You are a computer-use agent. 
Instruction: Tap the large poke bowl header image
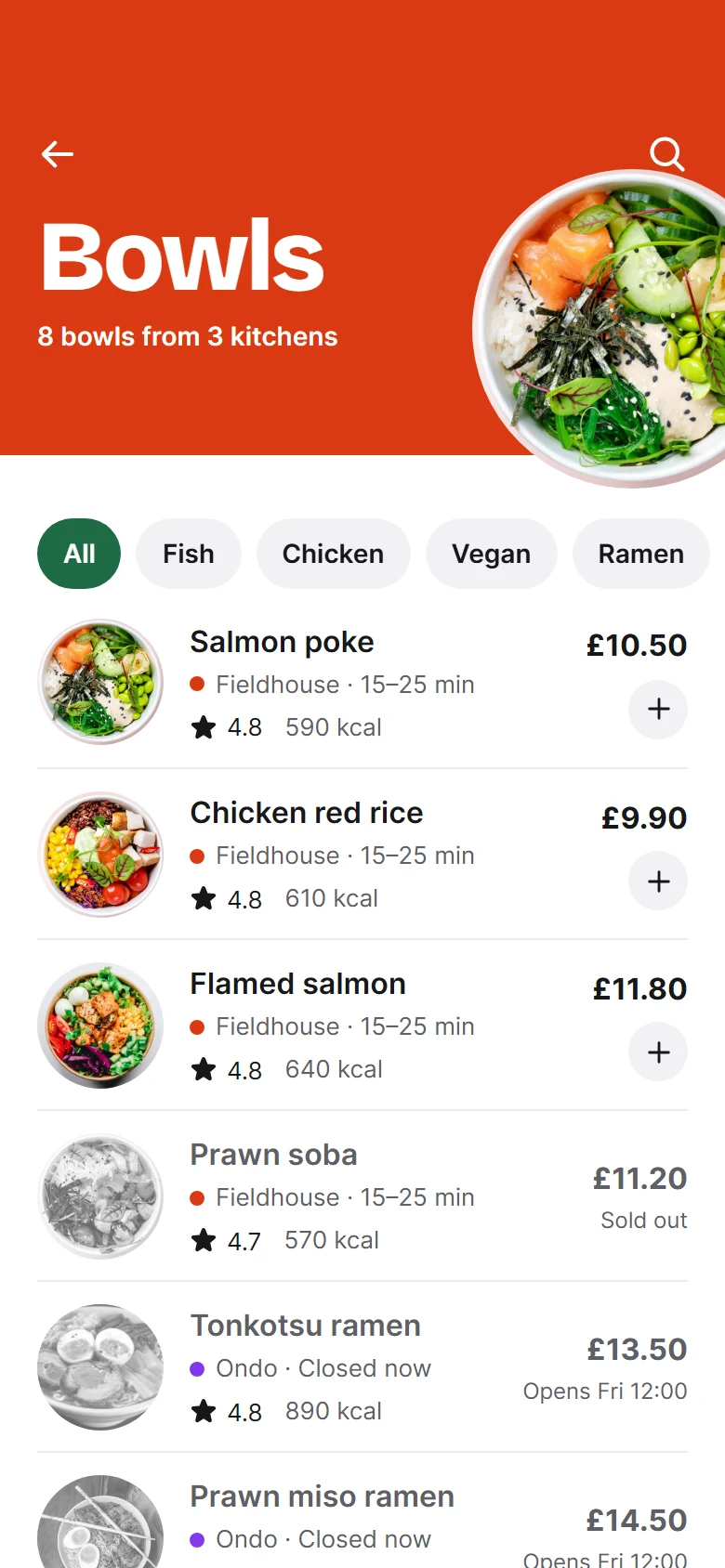click(x=600, y=328)
